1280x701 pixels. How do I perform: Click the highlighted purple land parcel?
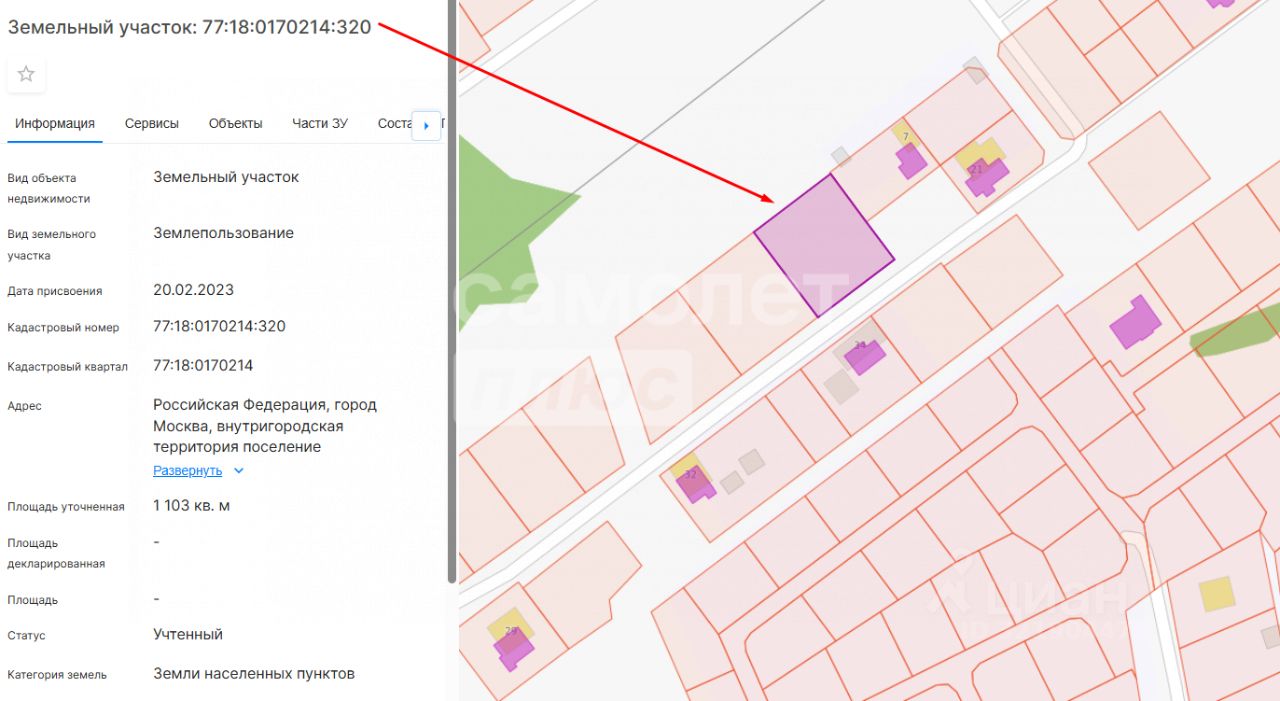pyautogui.click(x=823, y=246)
